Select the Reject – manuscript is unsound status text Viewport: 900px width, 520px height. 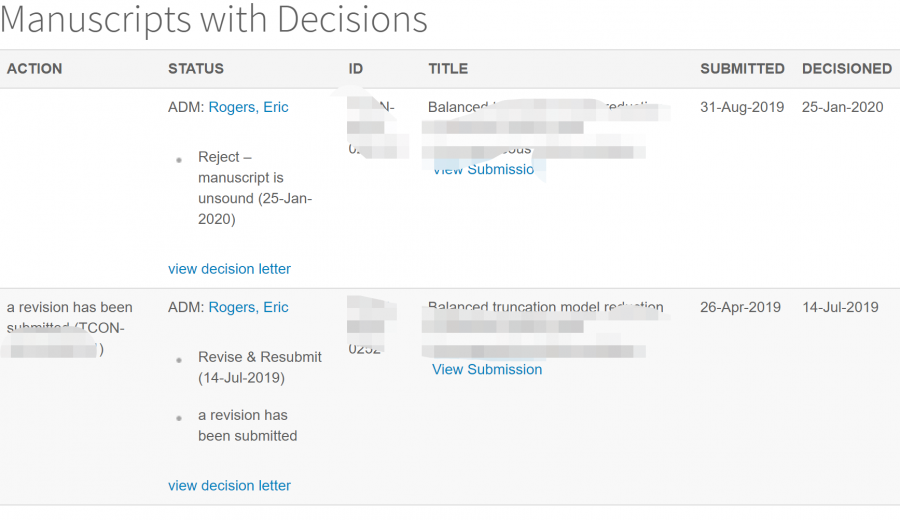pyautogui.click(x=255, y=188)
